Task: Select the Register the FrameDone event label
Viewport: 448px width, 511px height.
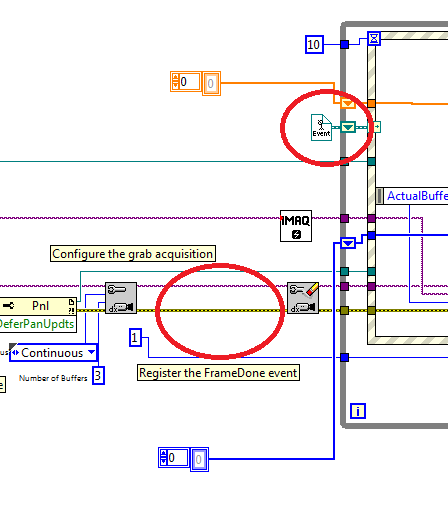Action: pyautogui.click(x=218, y=373)
